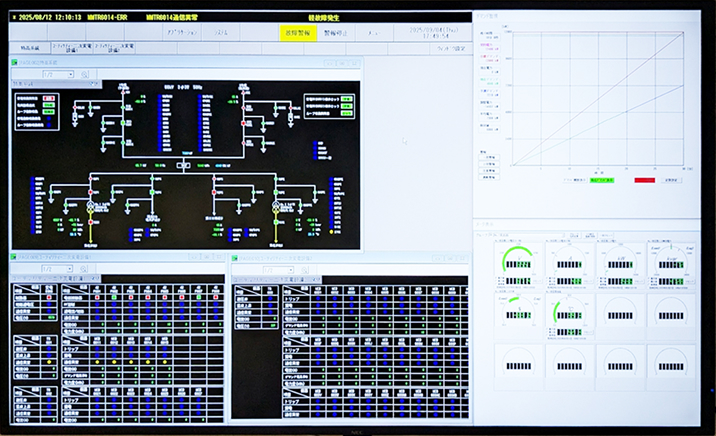Click the red button below the trend graph
716x436 pixels.
643,180
